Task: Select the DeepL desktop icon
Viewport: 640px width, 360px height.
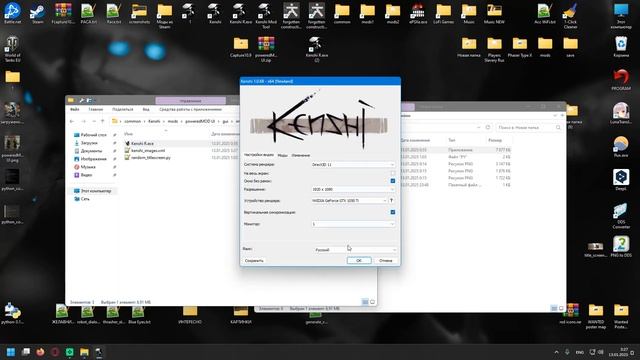Action: tap(621, 180)
